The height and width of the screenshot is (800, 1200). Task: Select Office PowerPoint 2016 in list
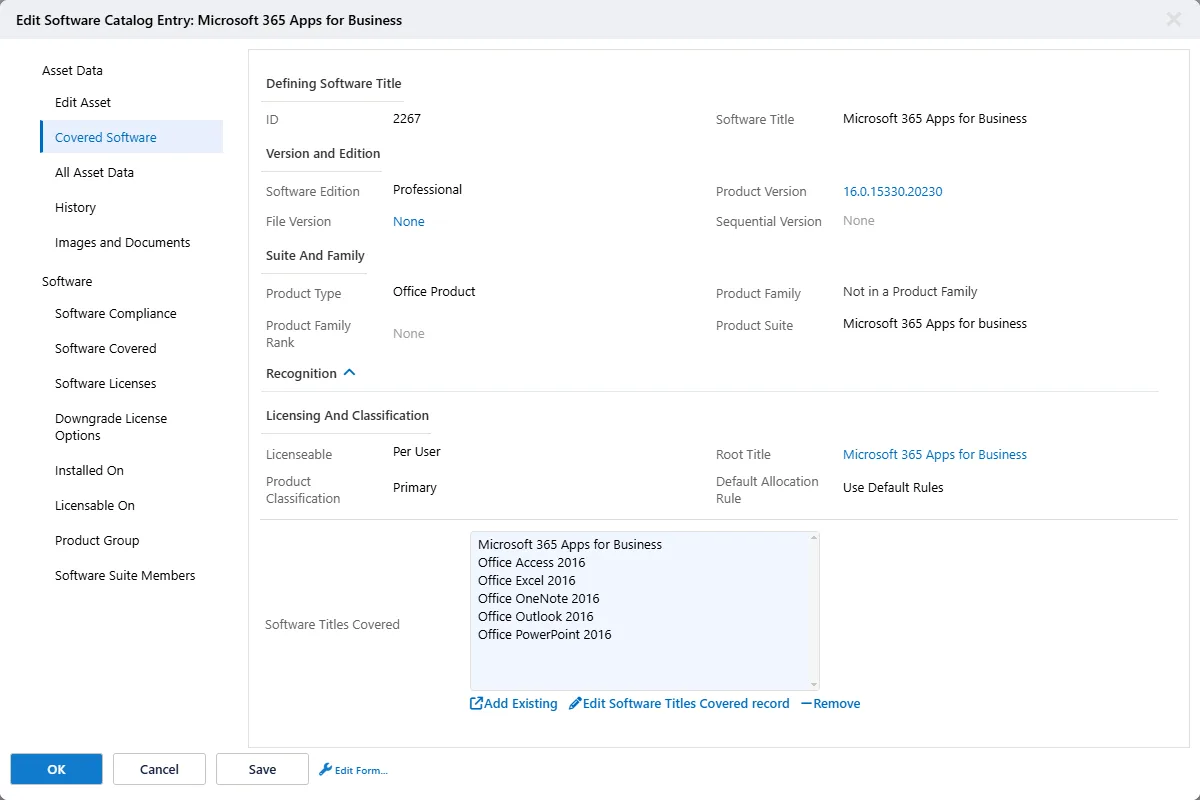(x=544, y=634)
